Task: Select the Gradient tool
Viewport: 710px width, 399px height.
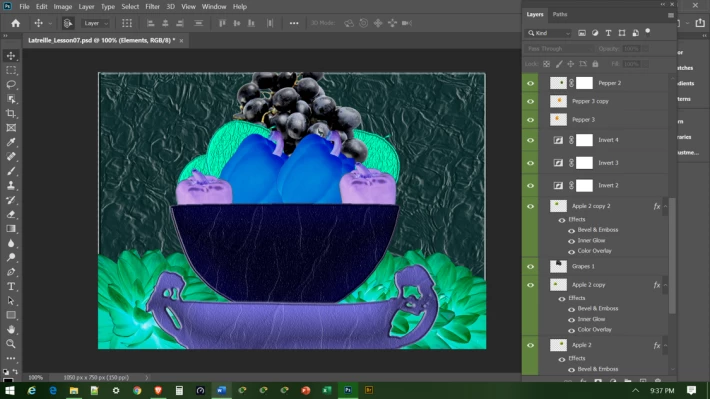Action: coord(11,229)
